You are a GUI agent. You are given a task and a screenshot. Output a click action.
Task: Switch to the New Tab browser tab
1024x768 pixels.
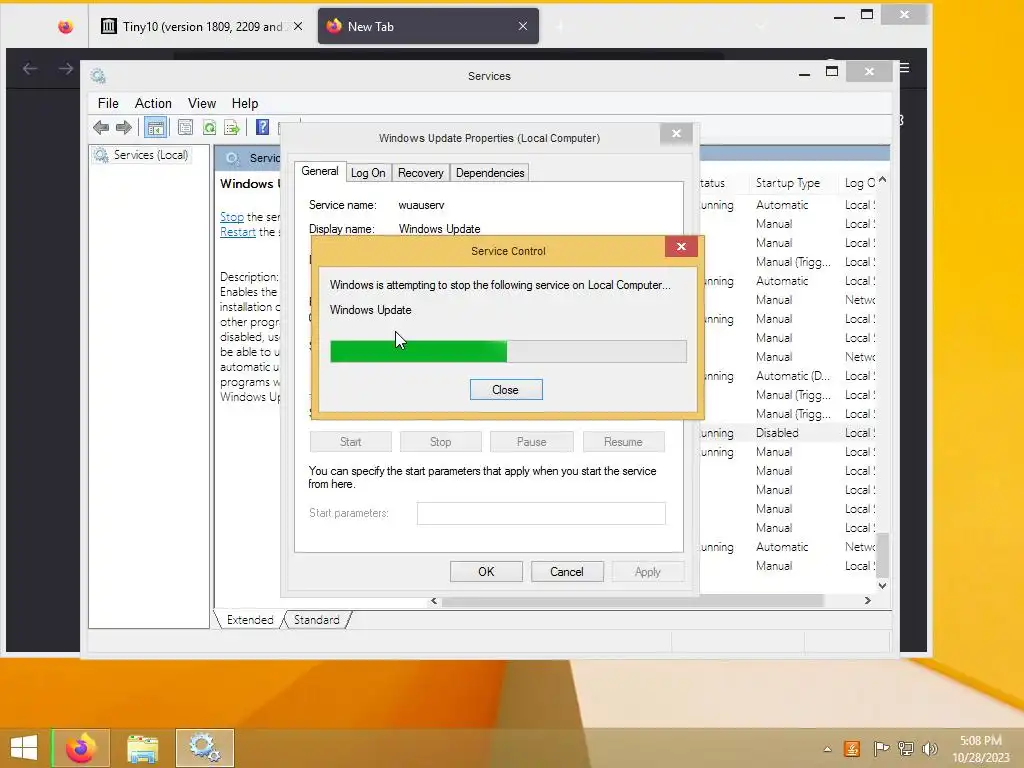[428, 27]
